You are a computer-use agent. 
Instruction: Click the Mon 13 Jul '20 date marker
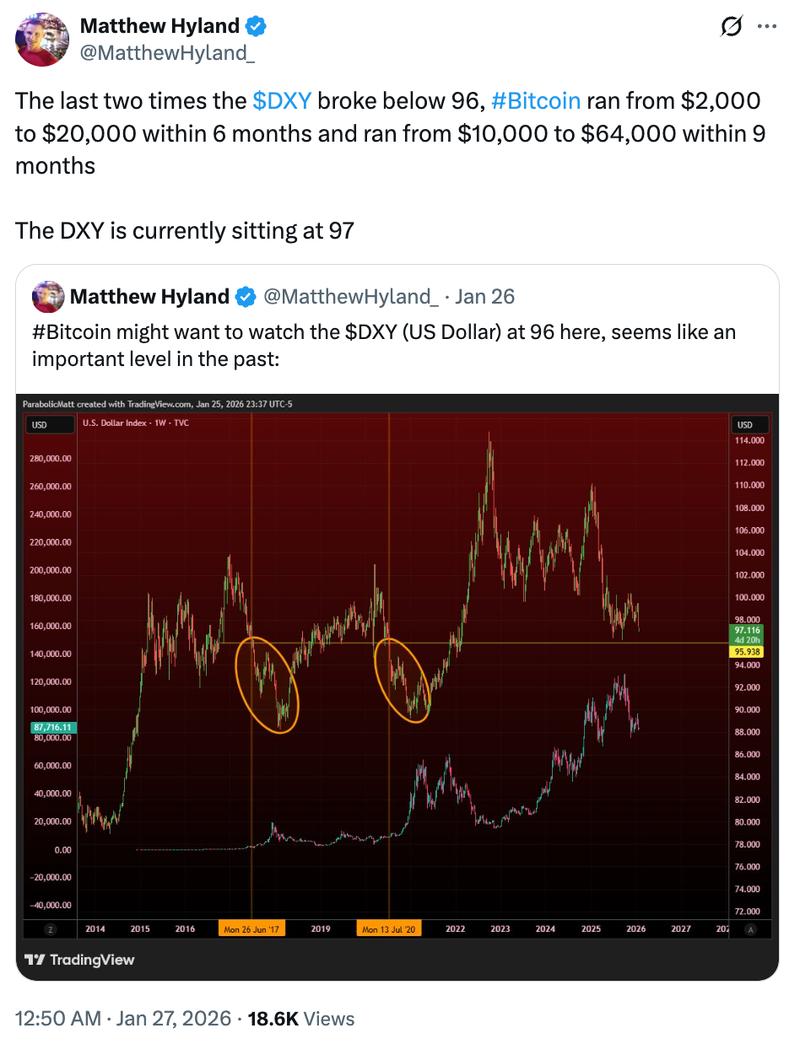pyautogui.click(x=389, y=927)
